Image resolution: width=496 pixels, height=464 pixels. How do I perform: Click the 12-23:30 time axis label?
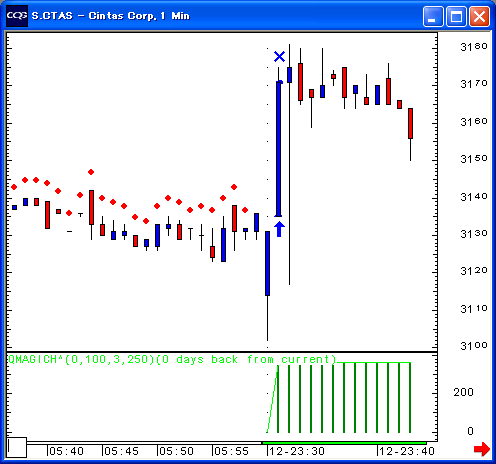click(297, 451)
